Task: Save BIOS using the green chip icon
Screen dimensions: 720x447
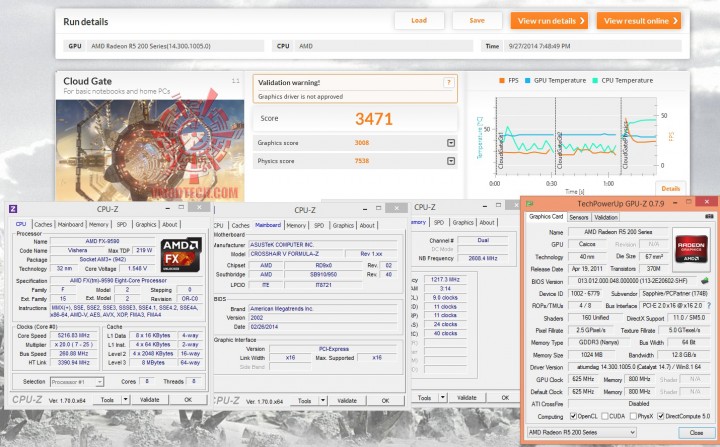Action: (704, 280)
